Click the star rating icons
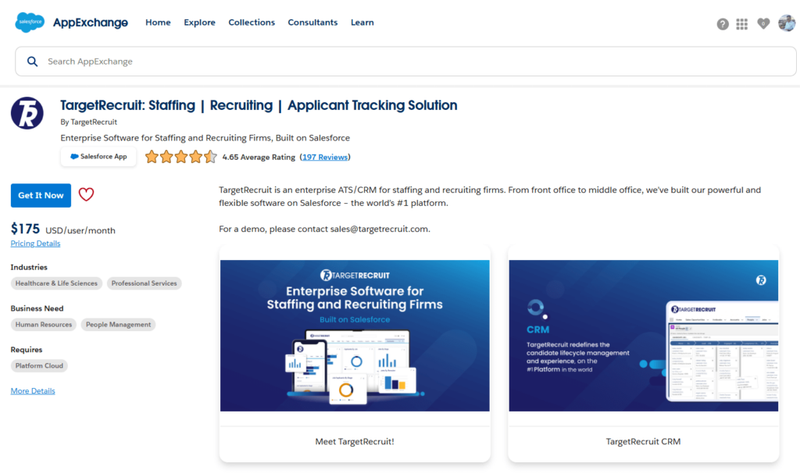The image size is (800, 473). (x=181, y=157)
